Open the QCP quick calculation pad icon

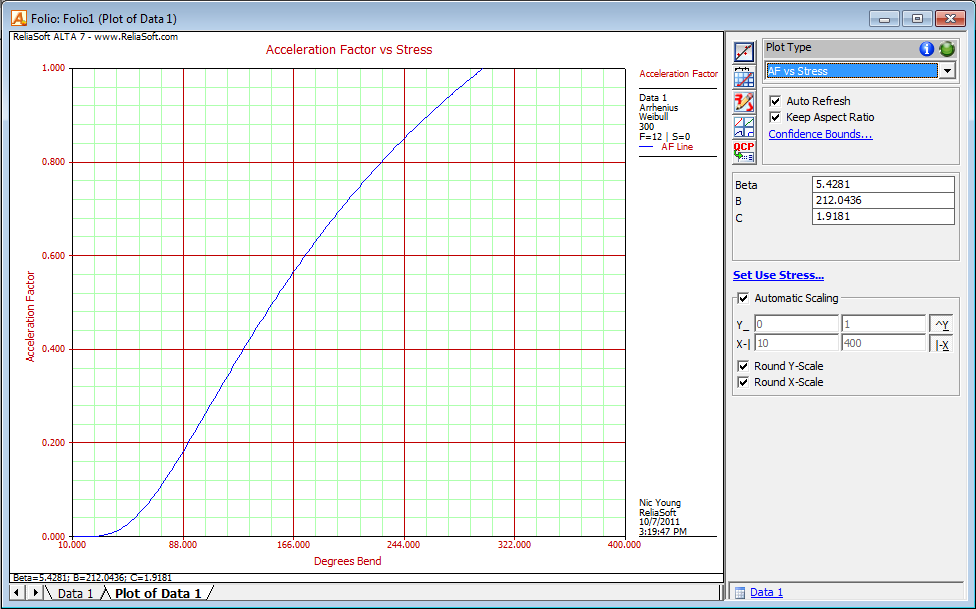pyautogui.click(x=744, y=152)
